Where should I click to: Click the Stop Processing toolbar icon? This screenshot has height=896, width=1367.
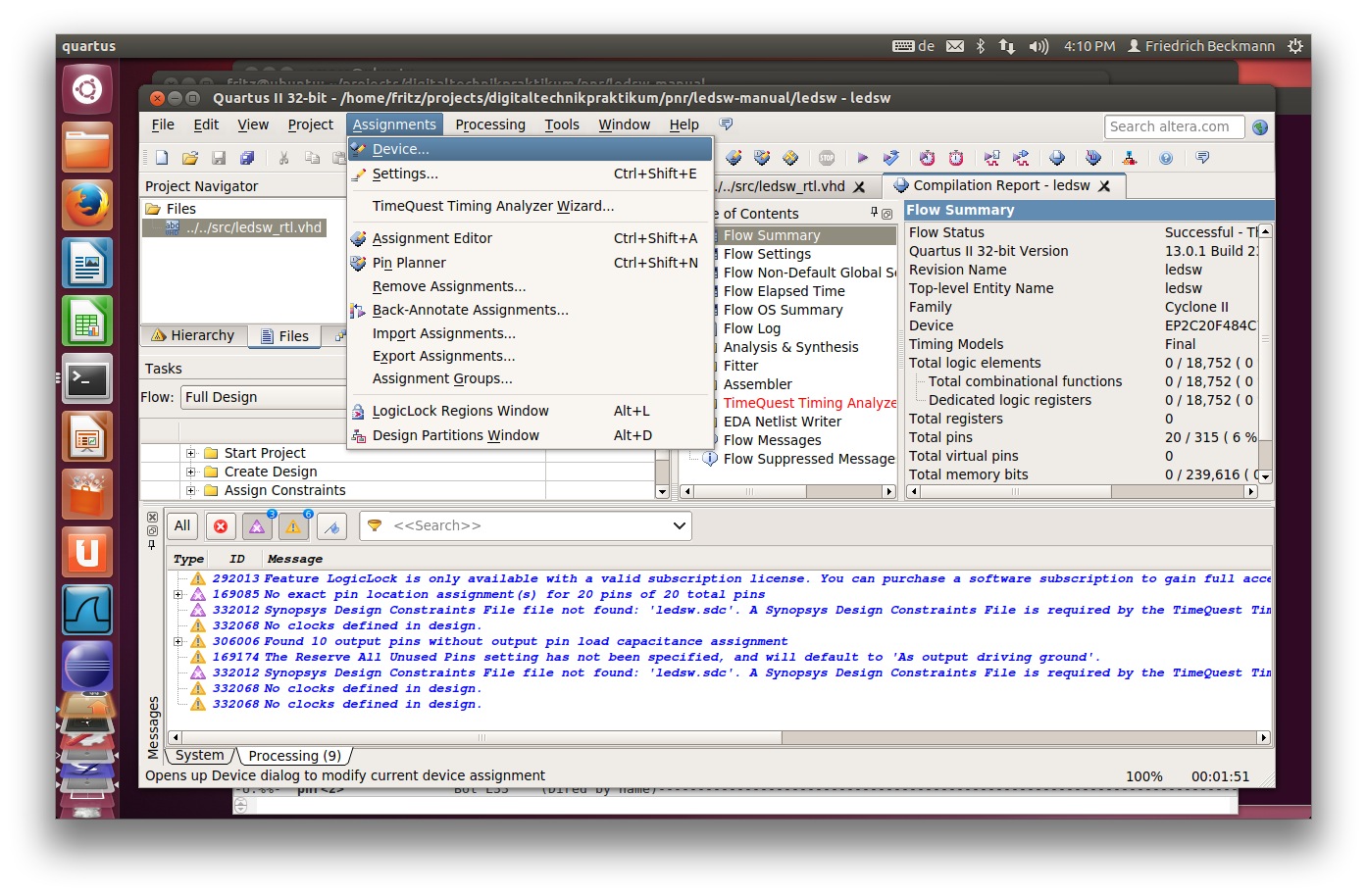coord(827,158)
